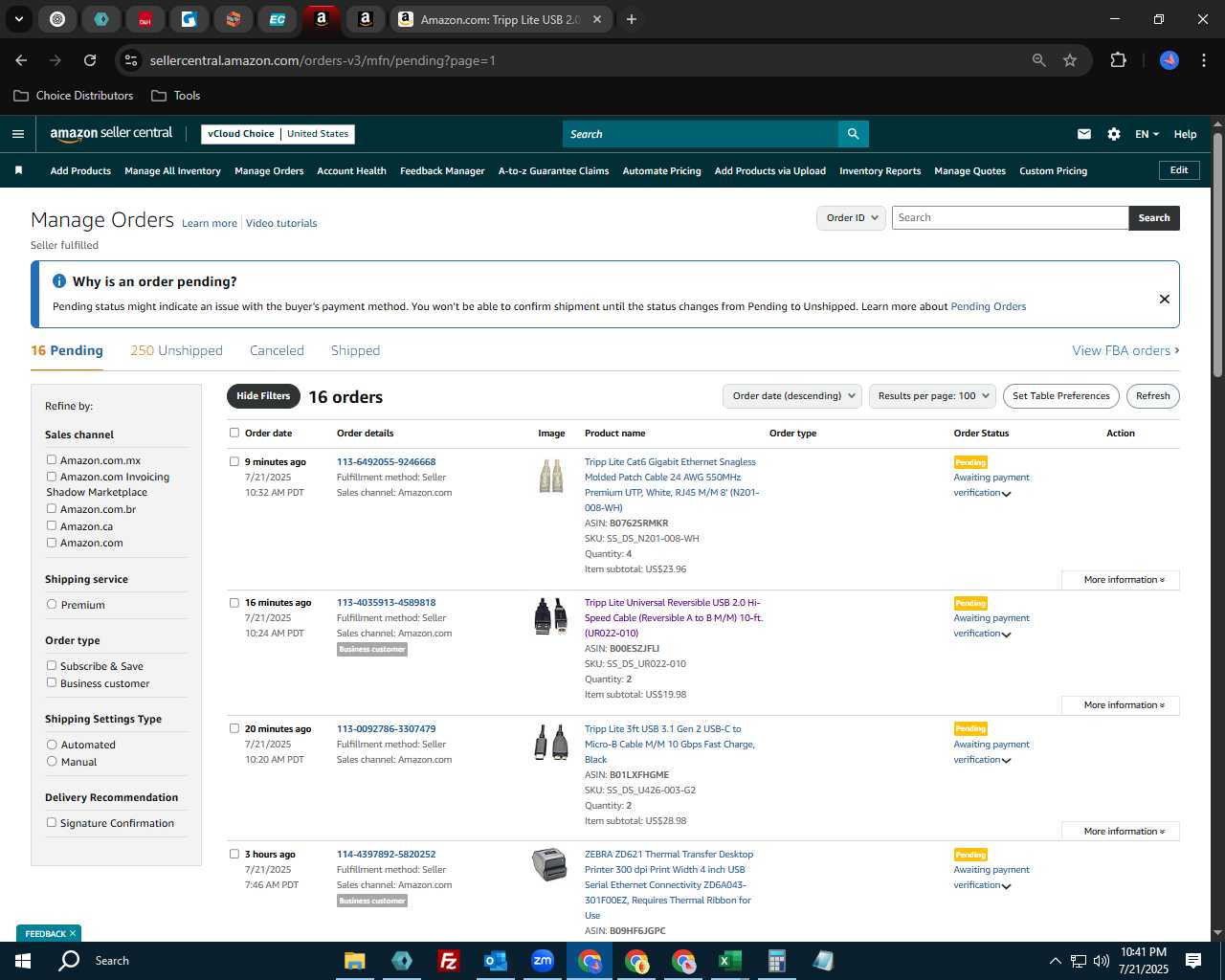The width and height of the screenshot is (1225, 980).
Task: Open the tab search dropdown arrow
Action: (18, 19)
